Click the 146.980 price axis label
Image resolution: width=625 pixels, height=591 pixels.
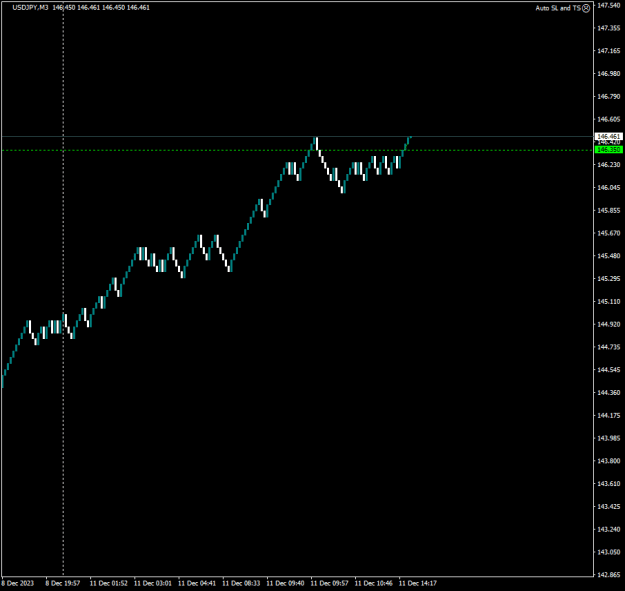coord(609,73)
